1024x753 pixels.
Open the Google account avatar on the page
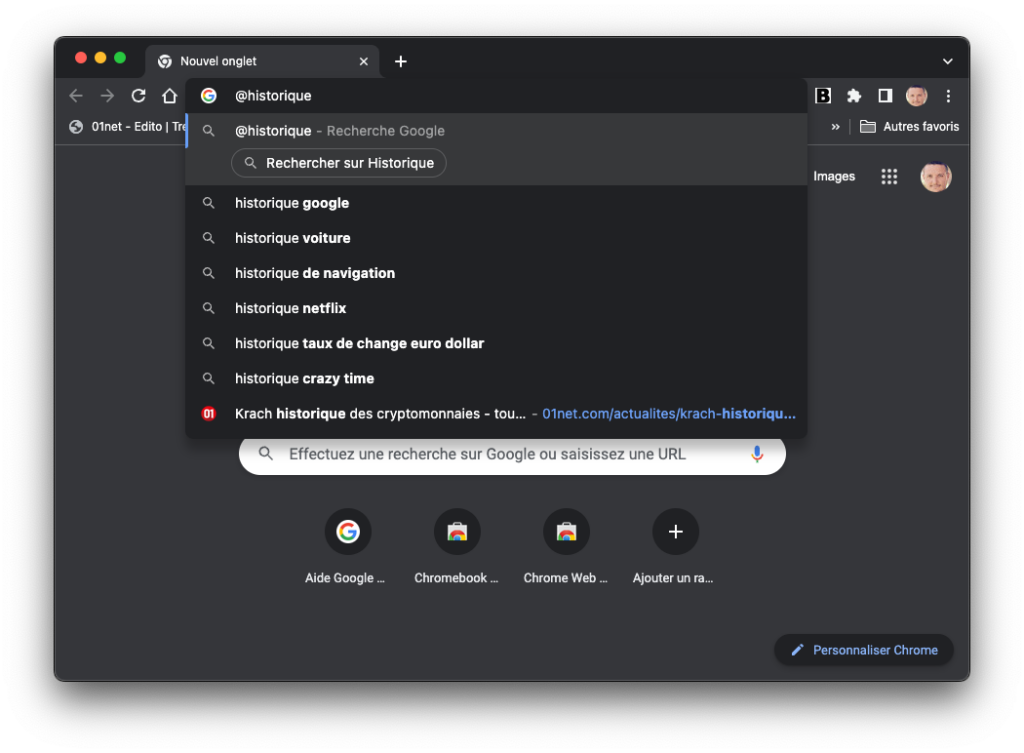coord(935,176)
